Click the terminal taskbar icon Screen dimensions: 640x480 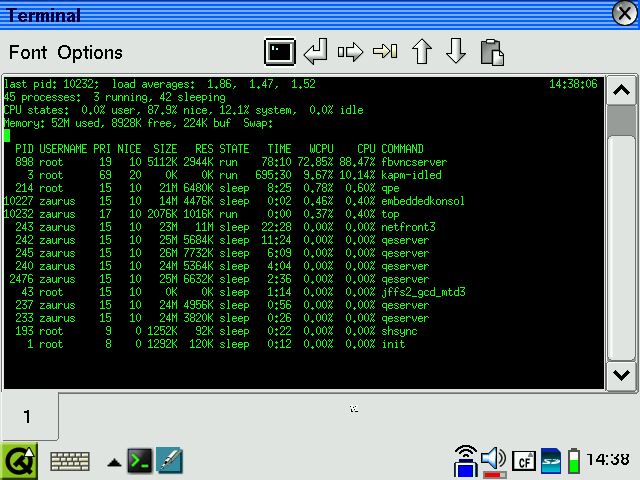click(x=140, y=461)
